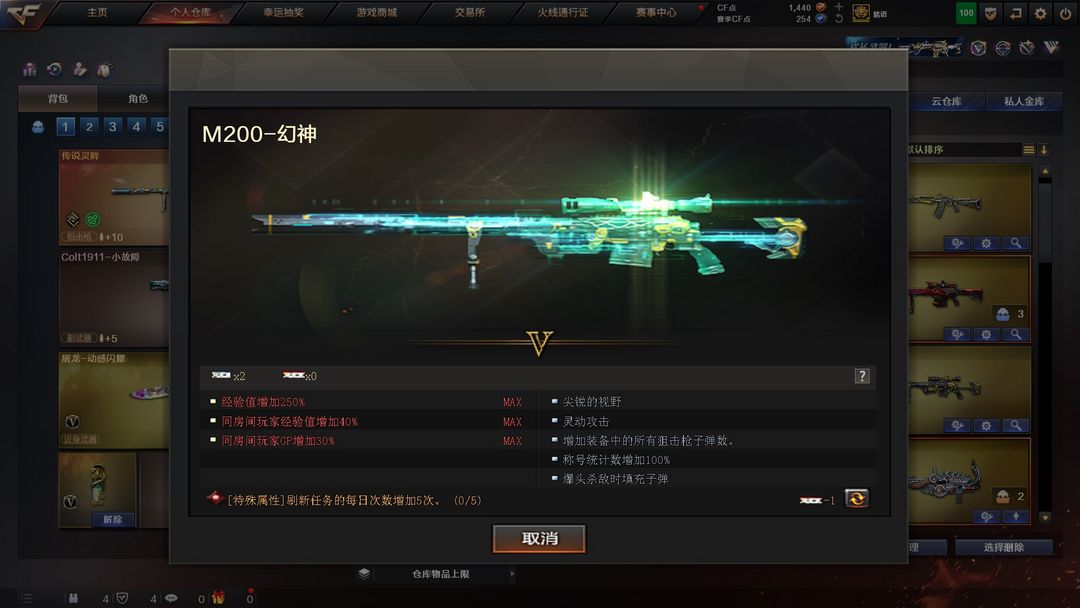Image resolution: width=1080 pixels, height=608 pixels.
Task: Click the CF logo at top left
Action: (23, 14)
